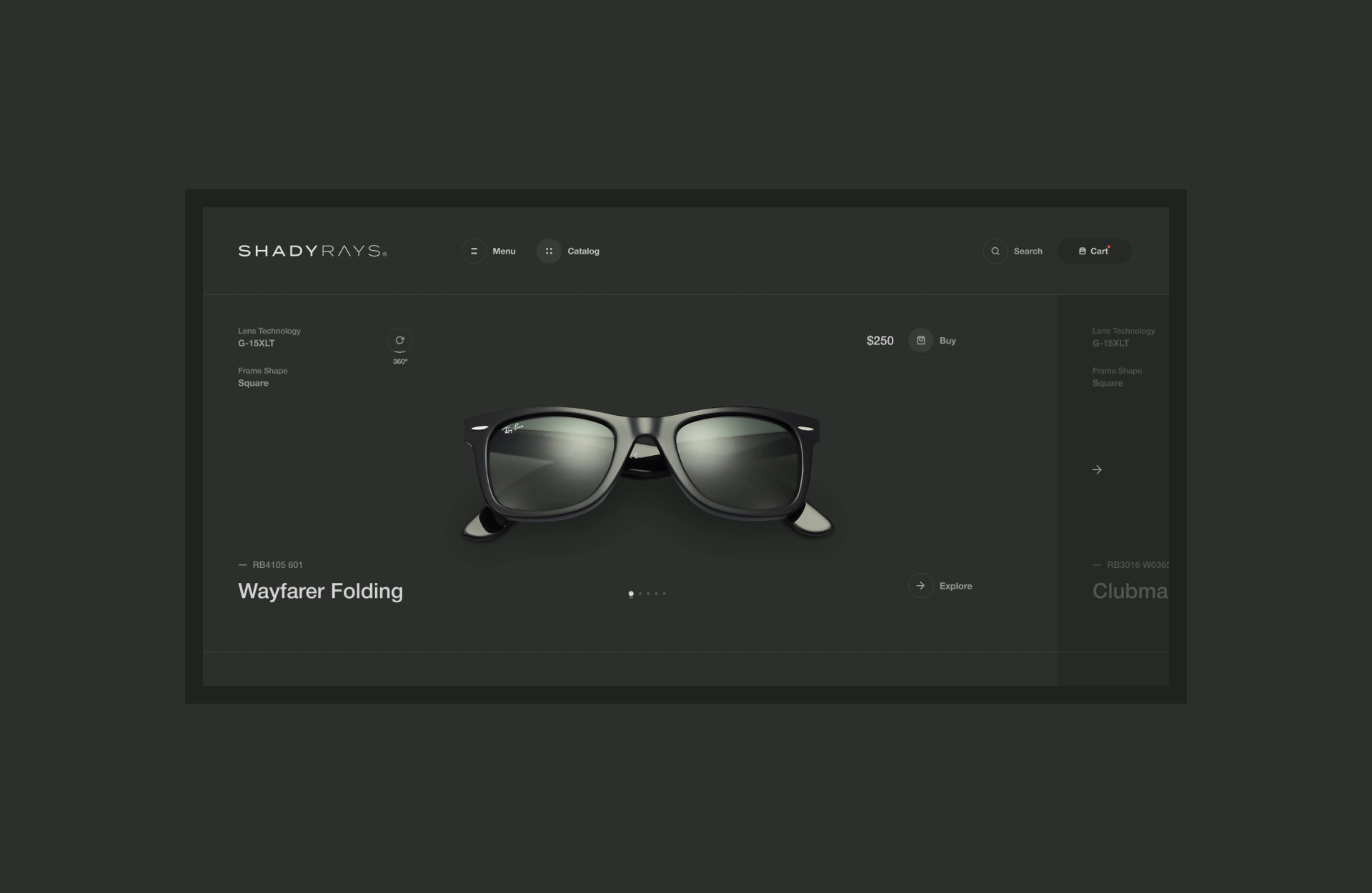1372x893 pixels.
Task: Click the RB3016 model code on next card
Action: (x=1138, y=565)
